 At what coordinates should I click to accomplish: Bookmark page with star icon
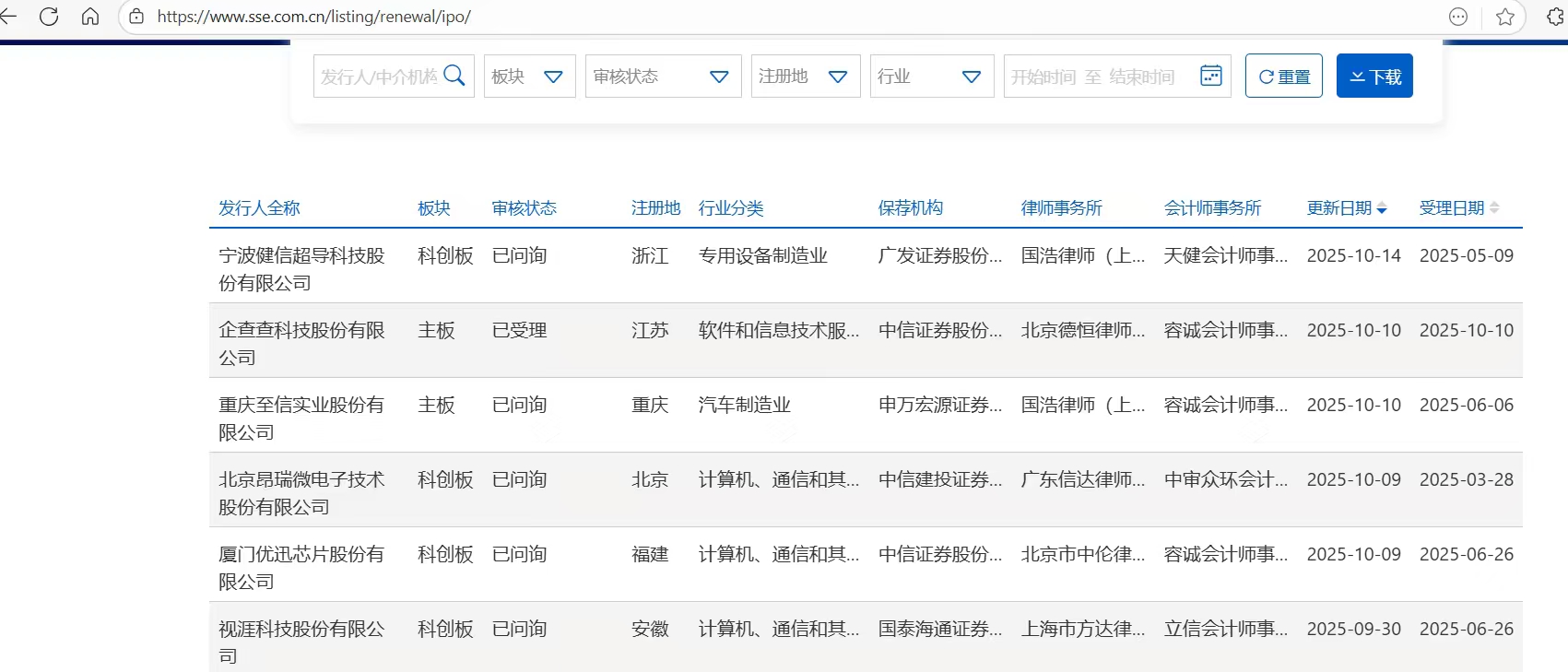click(x=1505, y=17)
